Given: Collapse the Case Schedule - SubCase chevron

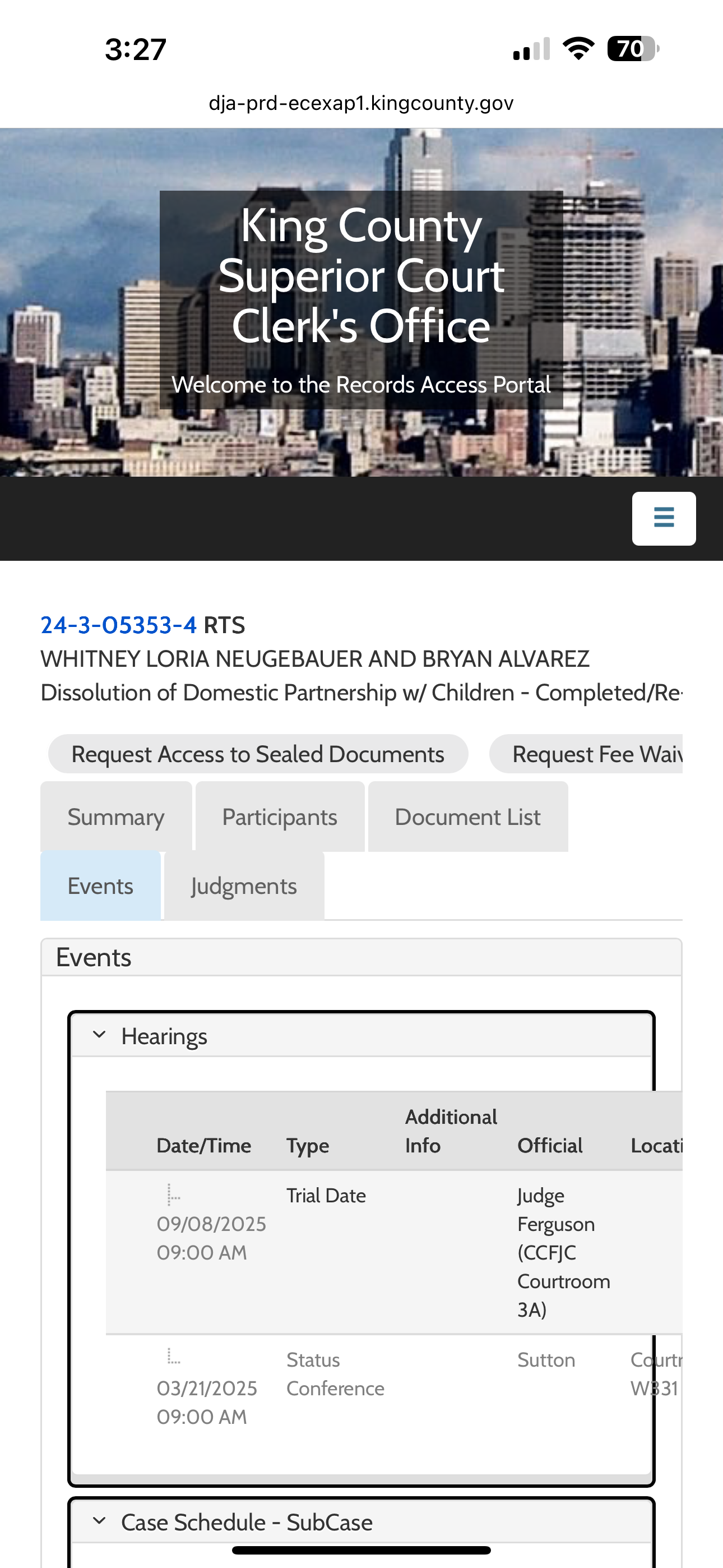Looking at the screenshot, I should point(99,1521).
